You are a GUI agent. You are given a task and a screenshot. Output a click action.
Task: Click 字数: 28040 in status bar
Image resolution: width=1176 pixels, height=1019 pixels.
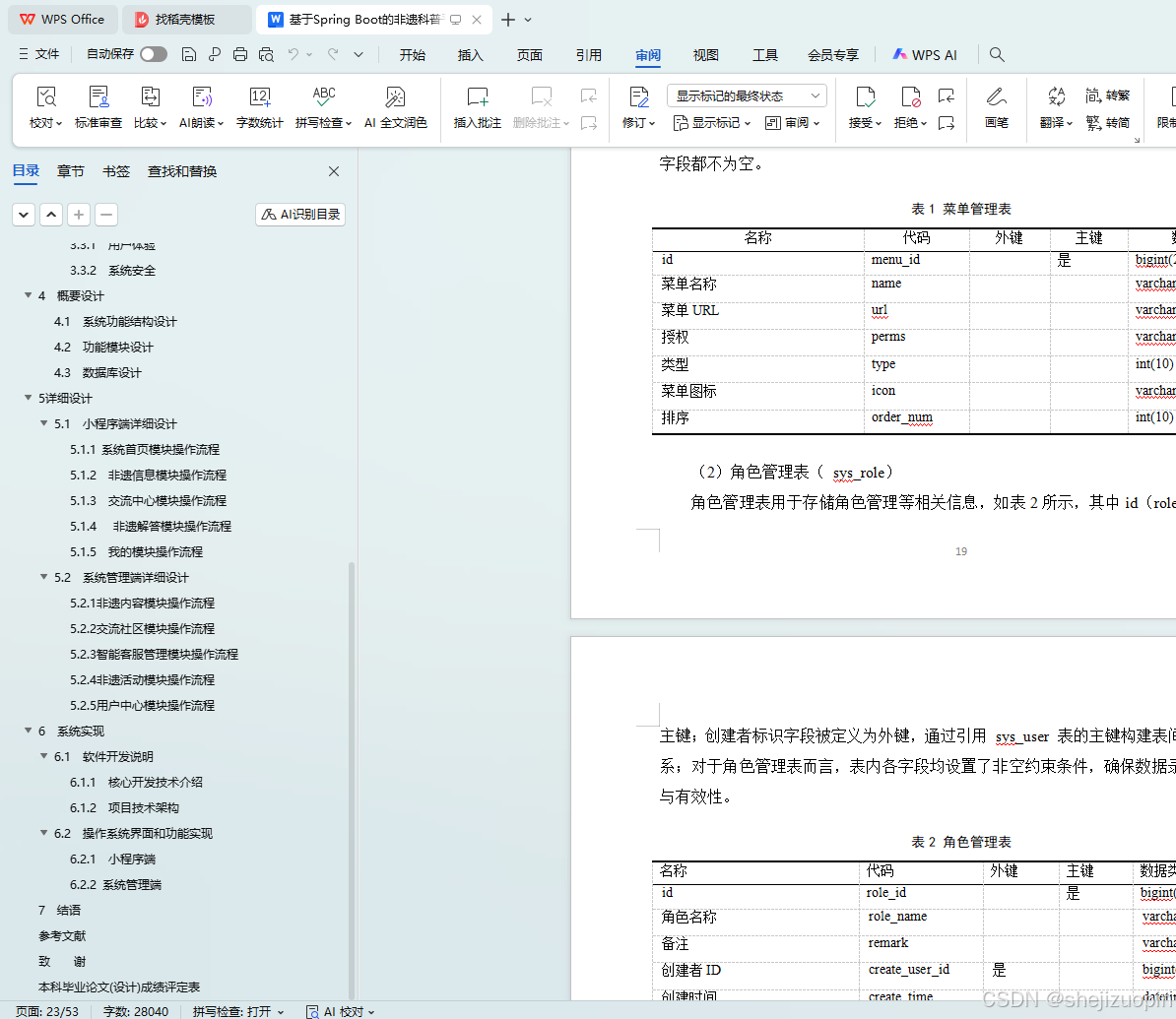[136, 1011]
